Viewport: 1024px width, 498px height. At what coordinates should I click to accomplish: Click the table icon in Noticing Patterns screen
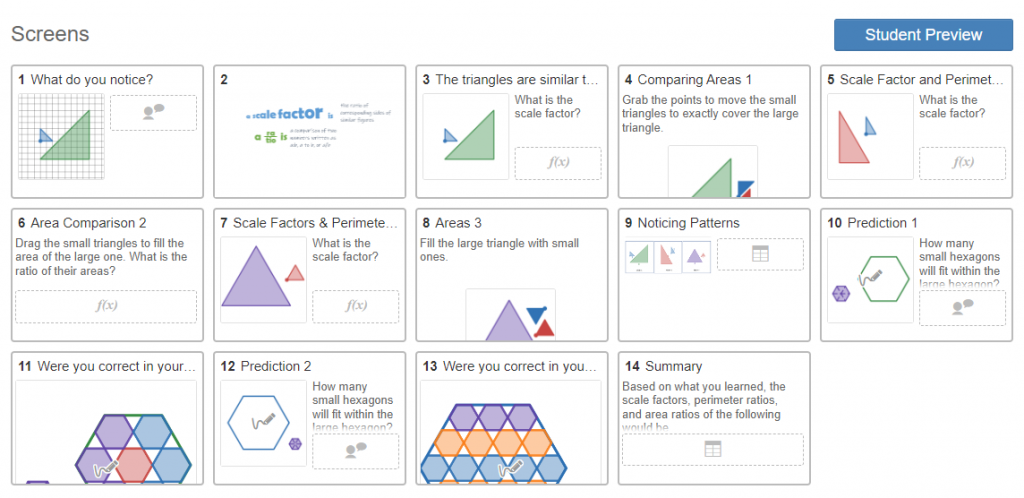760,254
